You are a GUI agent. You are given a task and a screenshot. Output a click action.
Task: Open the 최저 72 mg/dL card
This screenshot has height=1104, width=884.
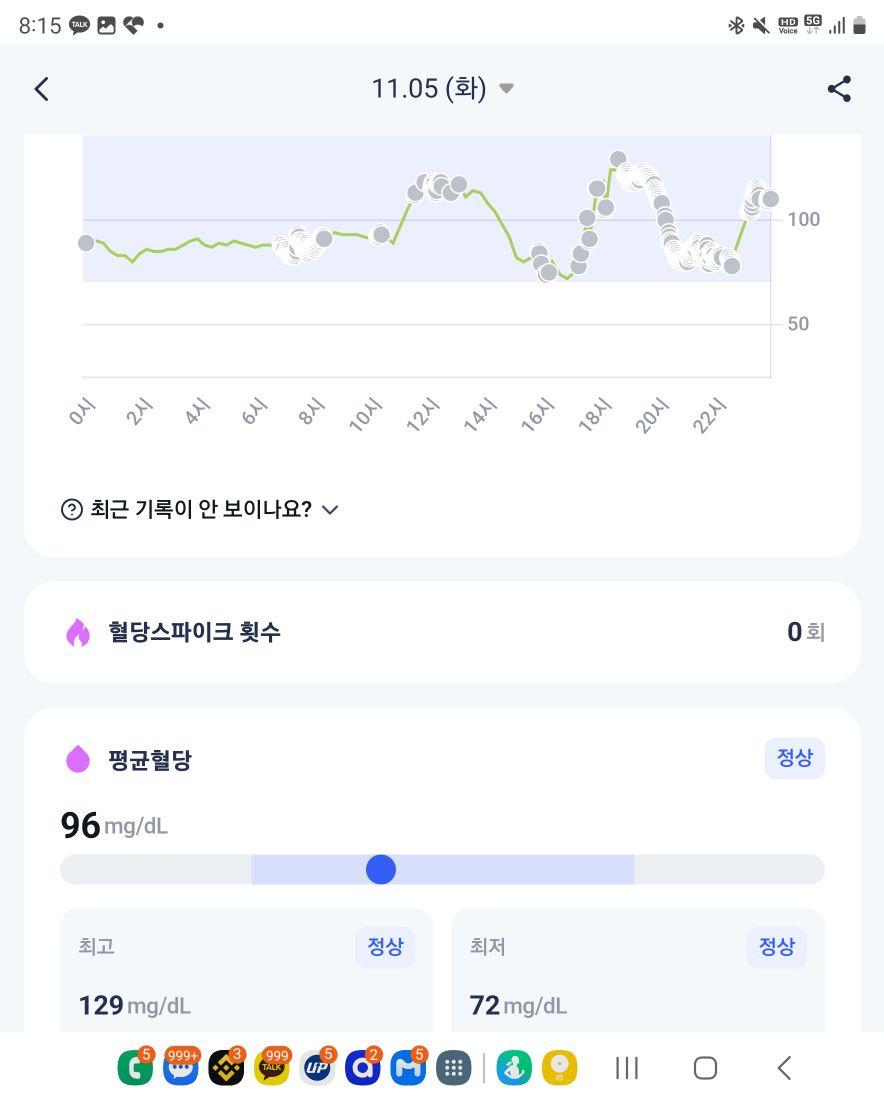coord(638,972)
